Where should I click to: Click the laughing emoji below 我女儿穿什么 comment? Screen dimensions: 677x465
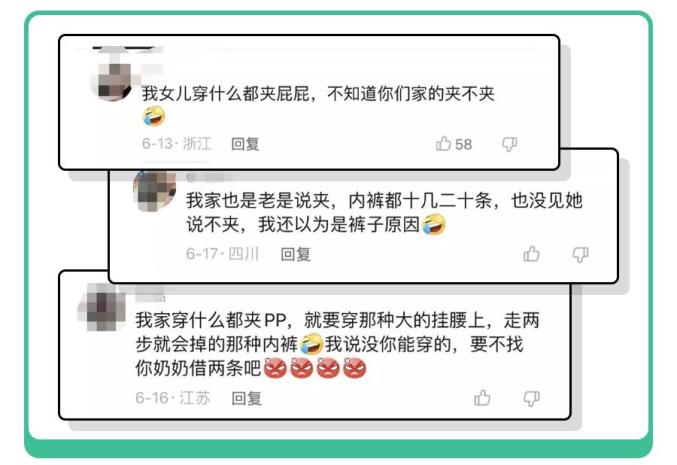coord(154,117)
